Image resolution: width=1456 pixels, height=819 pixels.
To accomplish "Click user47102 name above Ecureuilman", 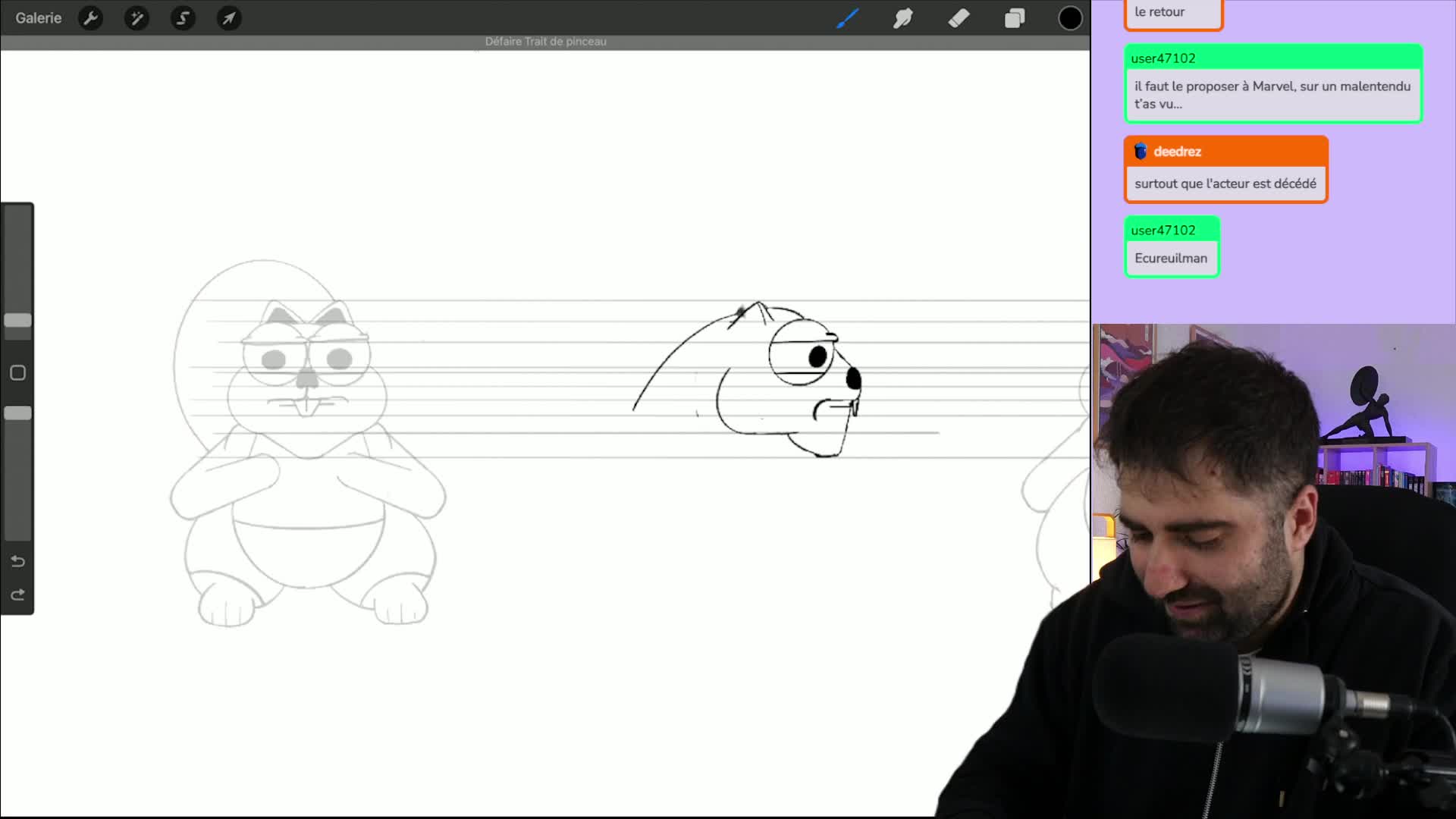I will 1163,231.
